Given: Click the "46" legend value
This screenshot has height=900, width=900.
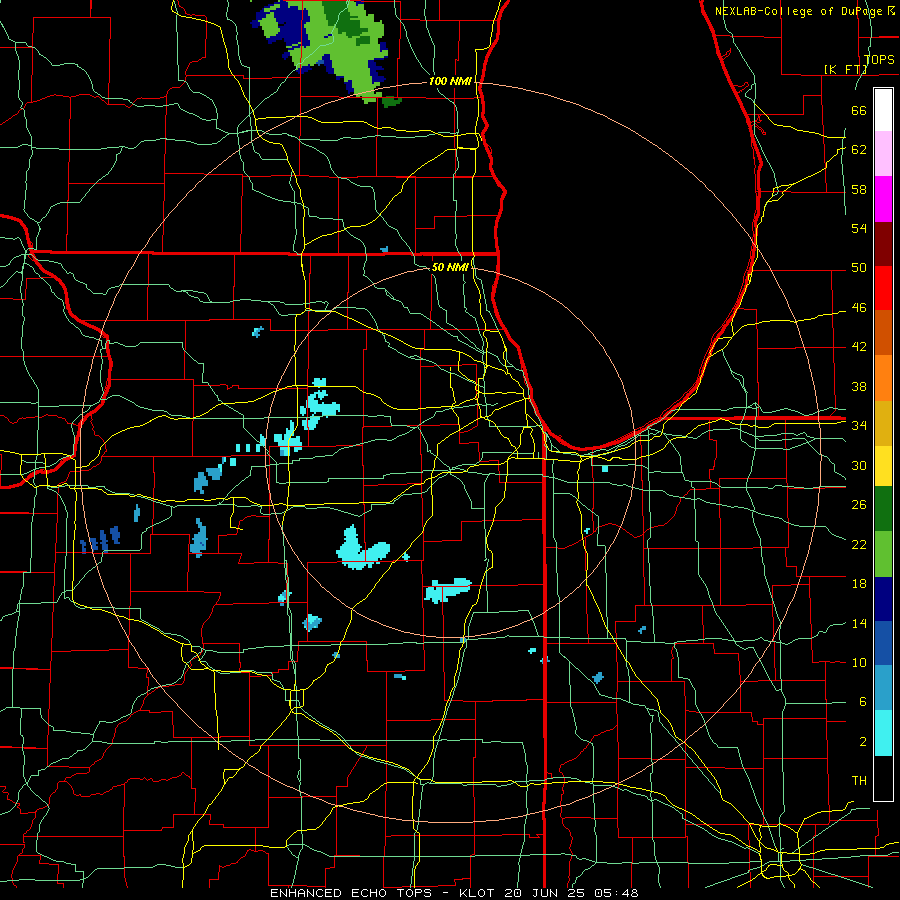Looking at the screenshot, I should (859, 307).
